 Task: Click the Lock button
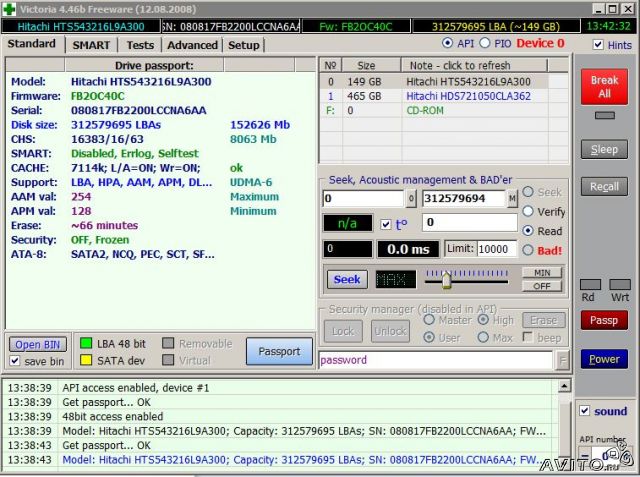[343, 331]
